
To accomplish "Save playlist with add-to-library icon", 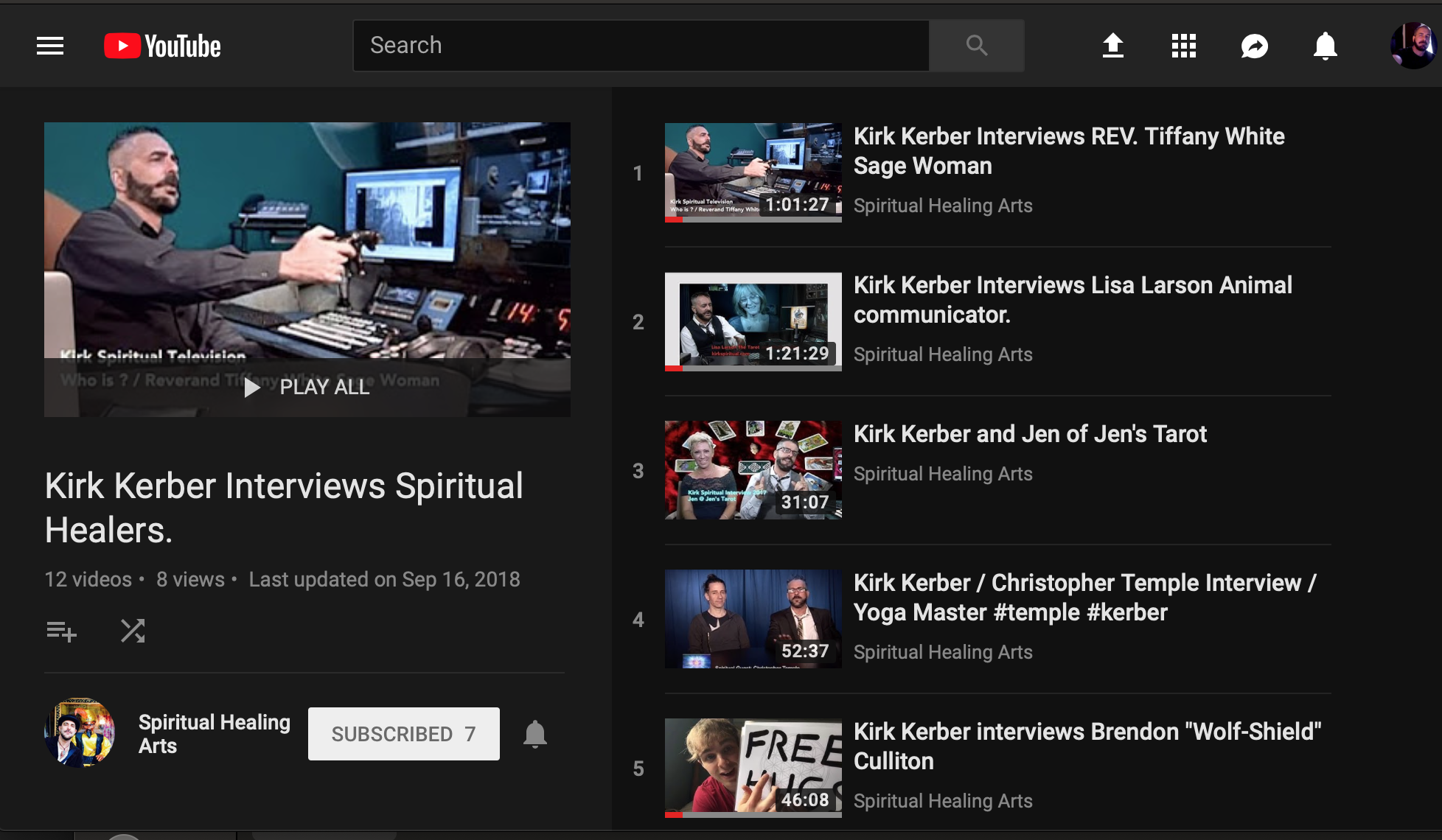I will point(61,631).
